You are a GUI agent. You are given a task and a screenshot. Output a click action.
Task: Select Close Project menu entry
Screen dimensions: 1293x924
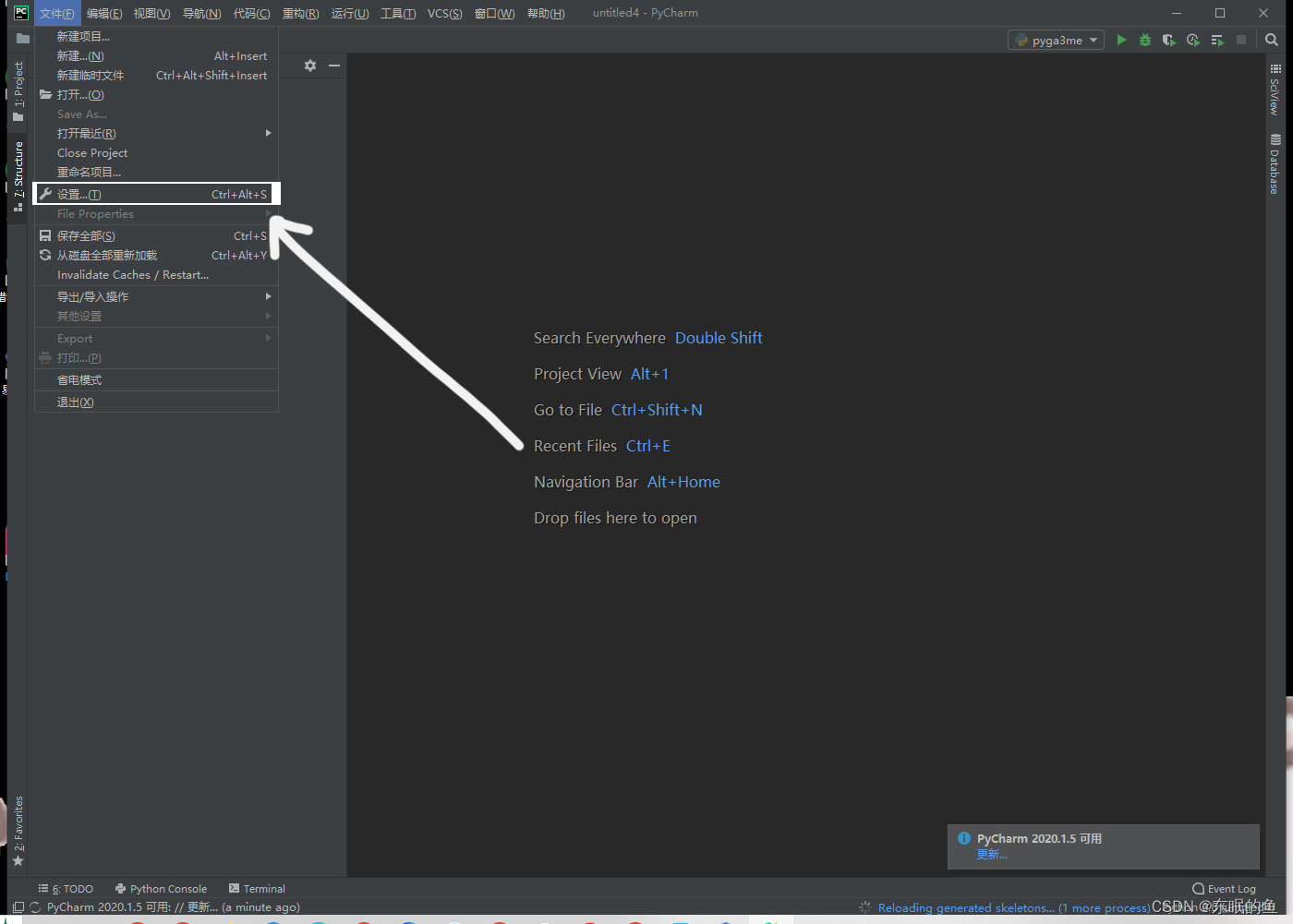pyautogui.click(x=156, y=153)
